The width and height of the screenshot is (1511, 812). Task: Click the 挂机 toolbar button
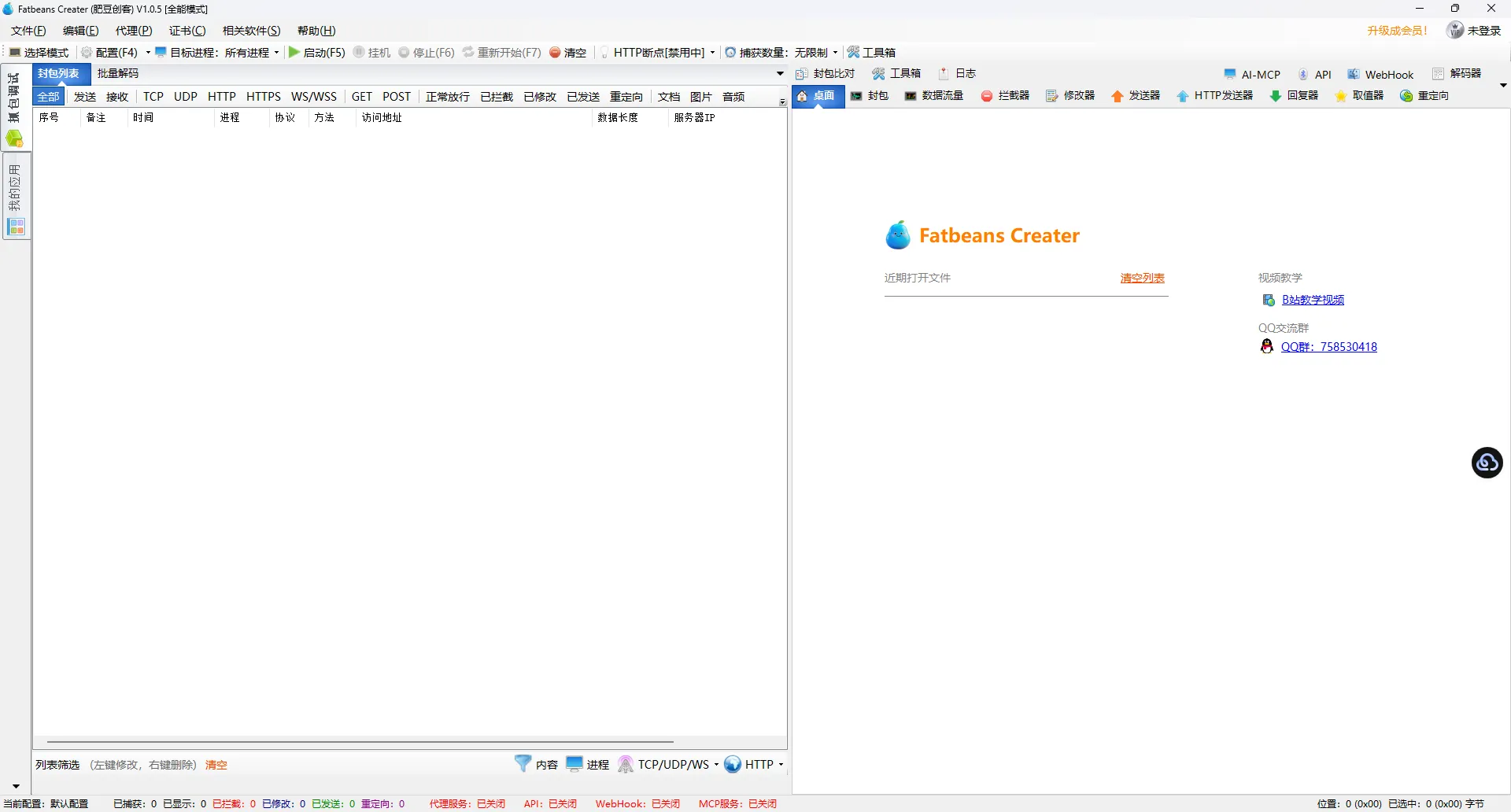point(371,53)
